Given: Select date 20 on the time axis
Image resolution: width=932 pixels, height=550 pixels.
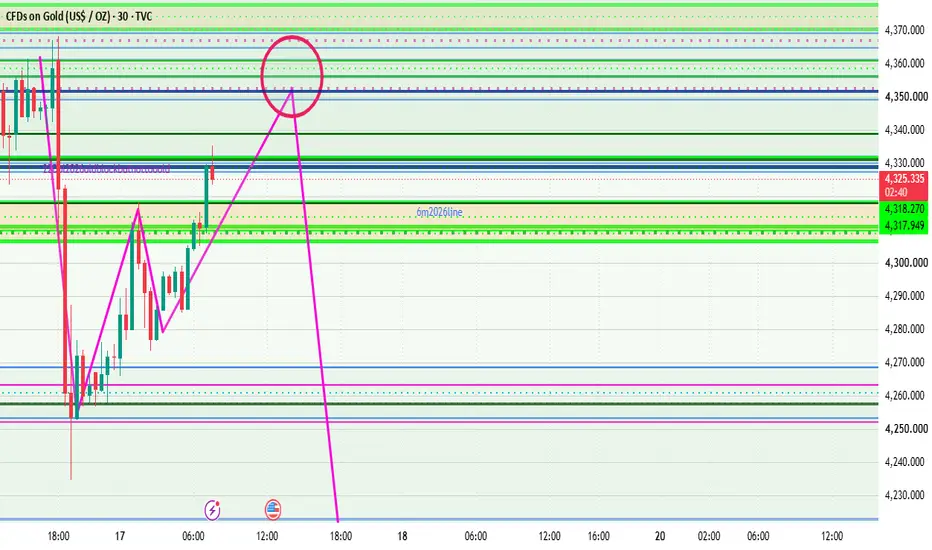Looking at the screenshot, I should coord(660,536).
